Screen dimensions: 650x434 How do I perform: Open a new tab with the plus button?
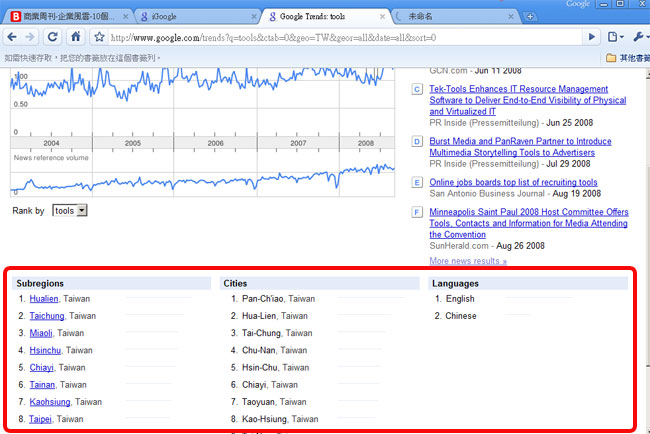[x=530, y=17]
